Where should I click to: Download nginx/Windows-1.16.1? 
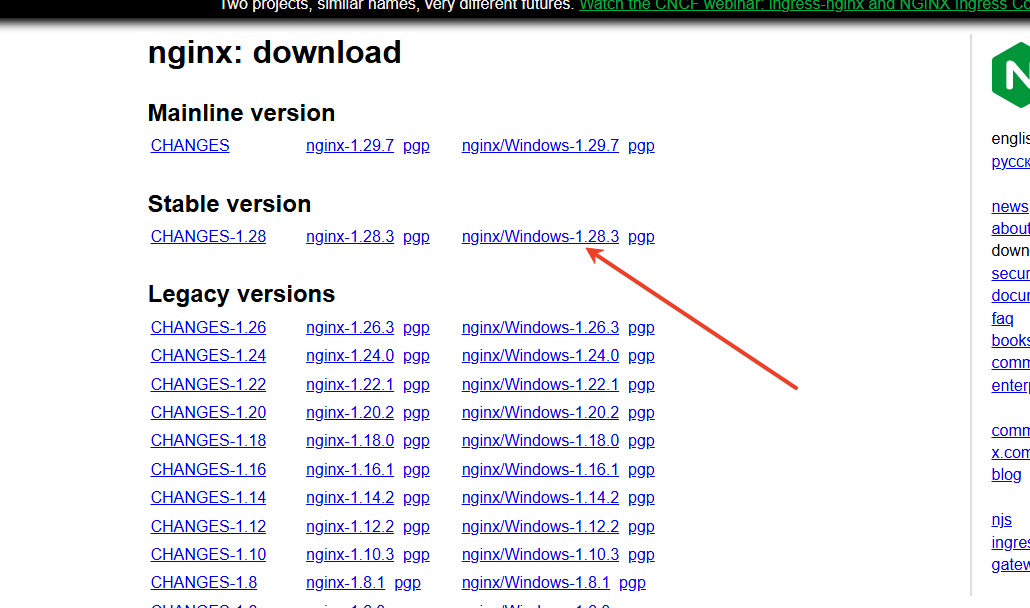coord(540,469)
